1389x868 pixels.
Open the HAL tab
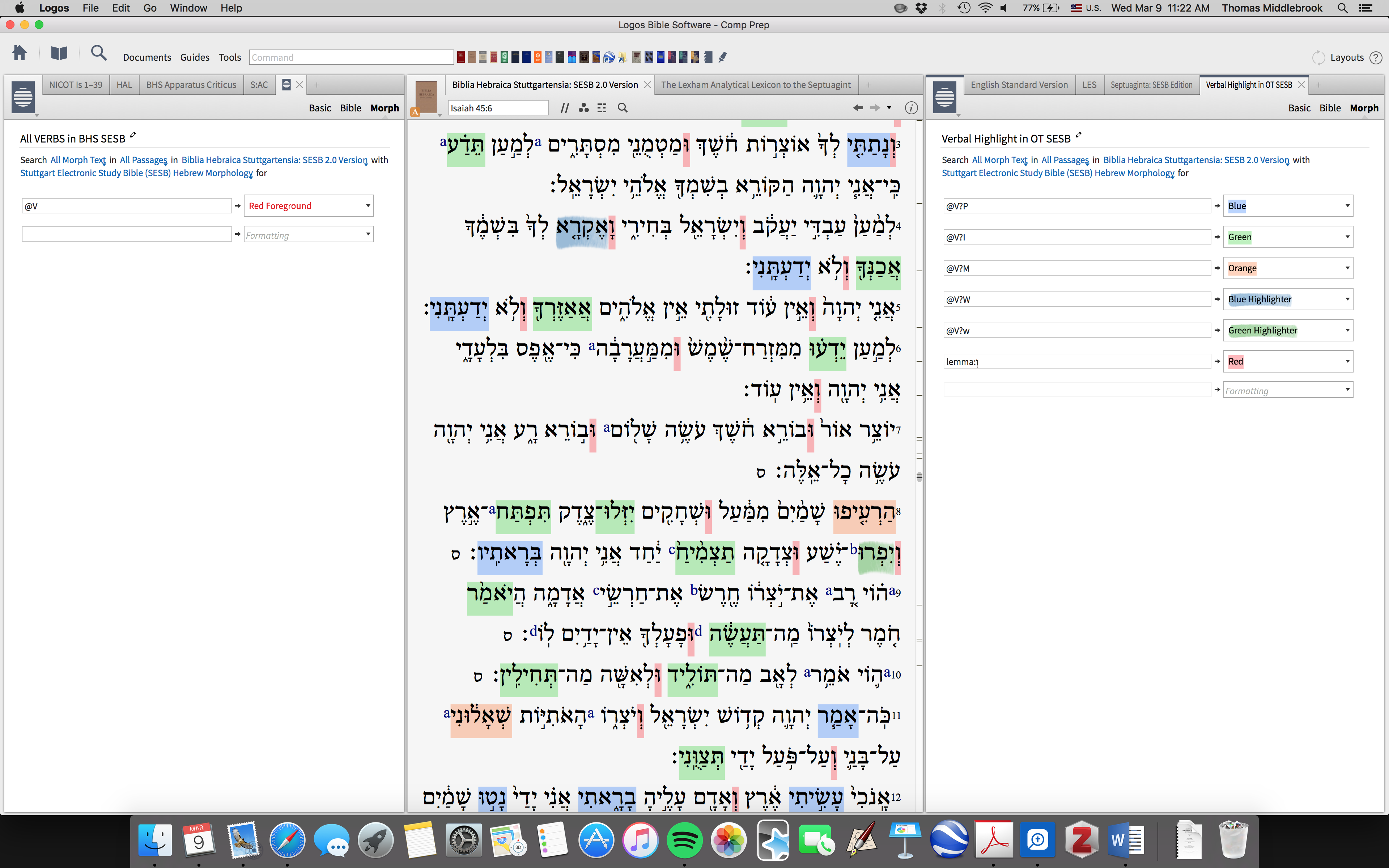tap(124, 85)
